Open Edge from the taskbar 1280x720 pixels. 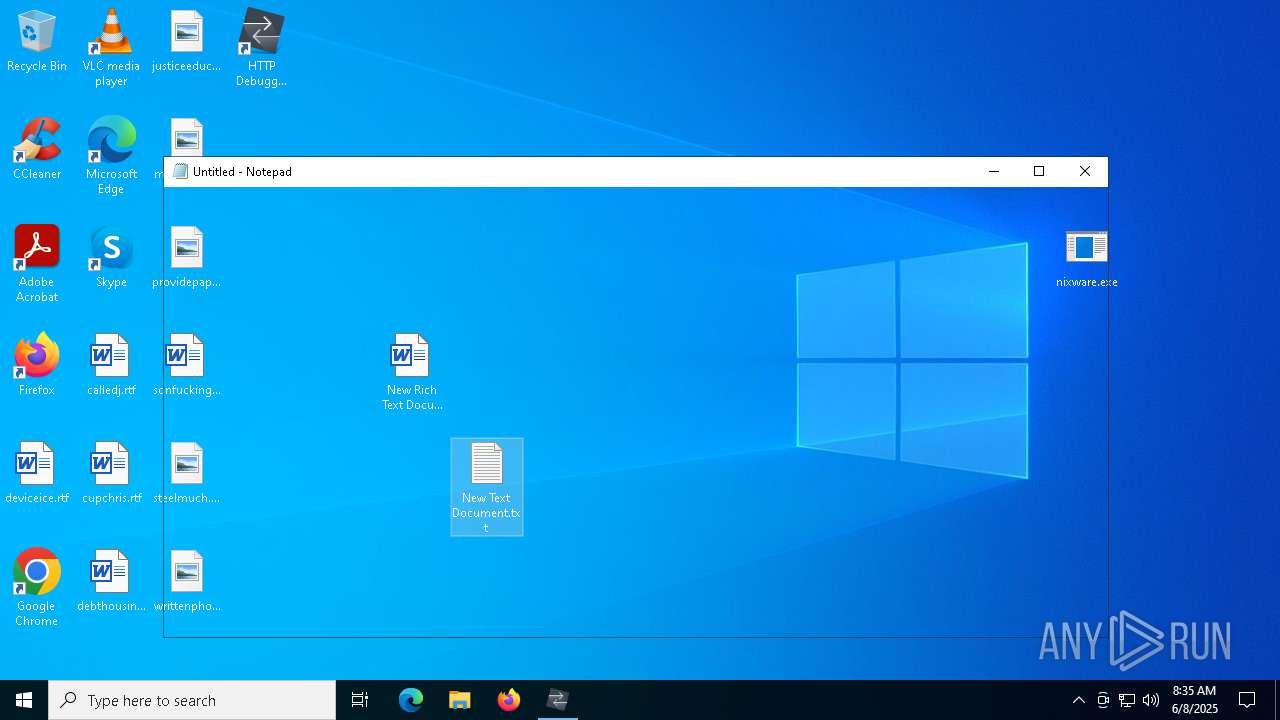click(x=411, y=700)
